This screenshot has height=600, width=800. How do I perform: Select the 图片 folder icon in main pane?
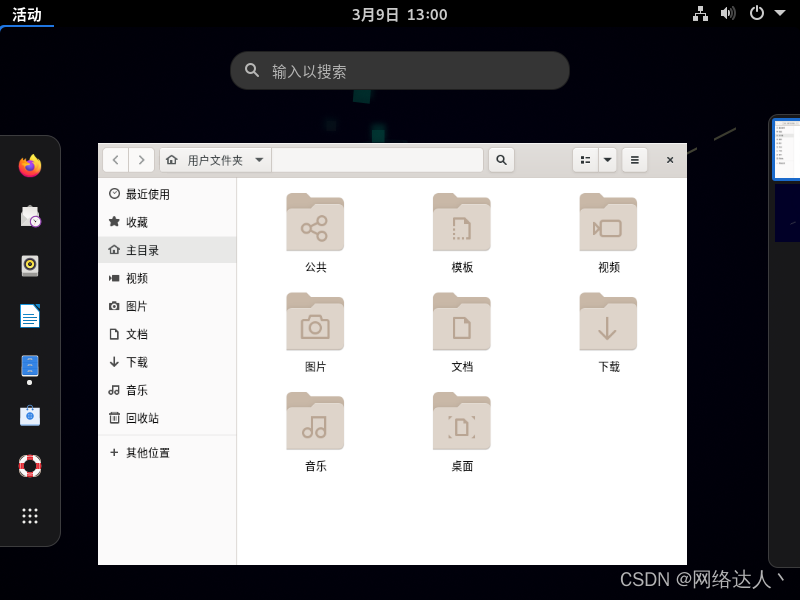(315, 321)
